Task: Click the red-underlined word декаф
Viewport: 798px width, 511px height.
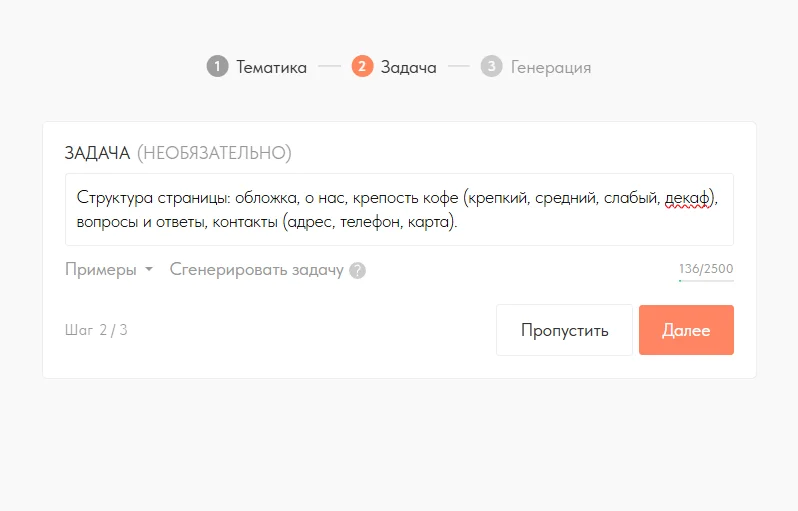Action: tap(687, 198)
